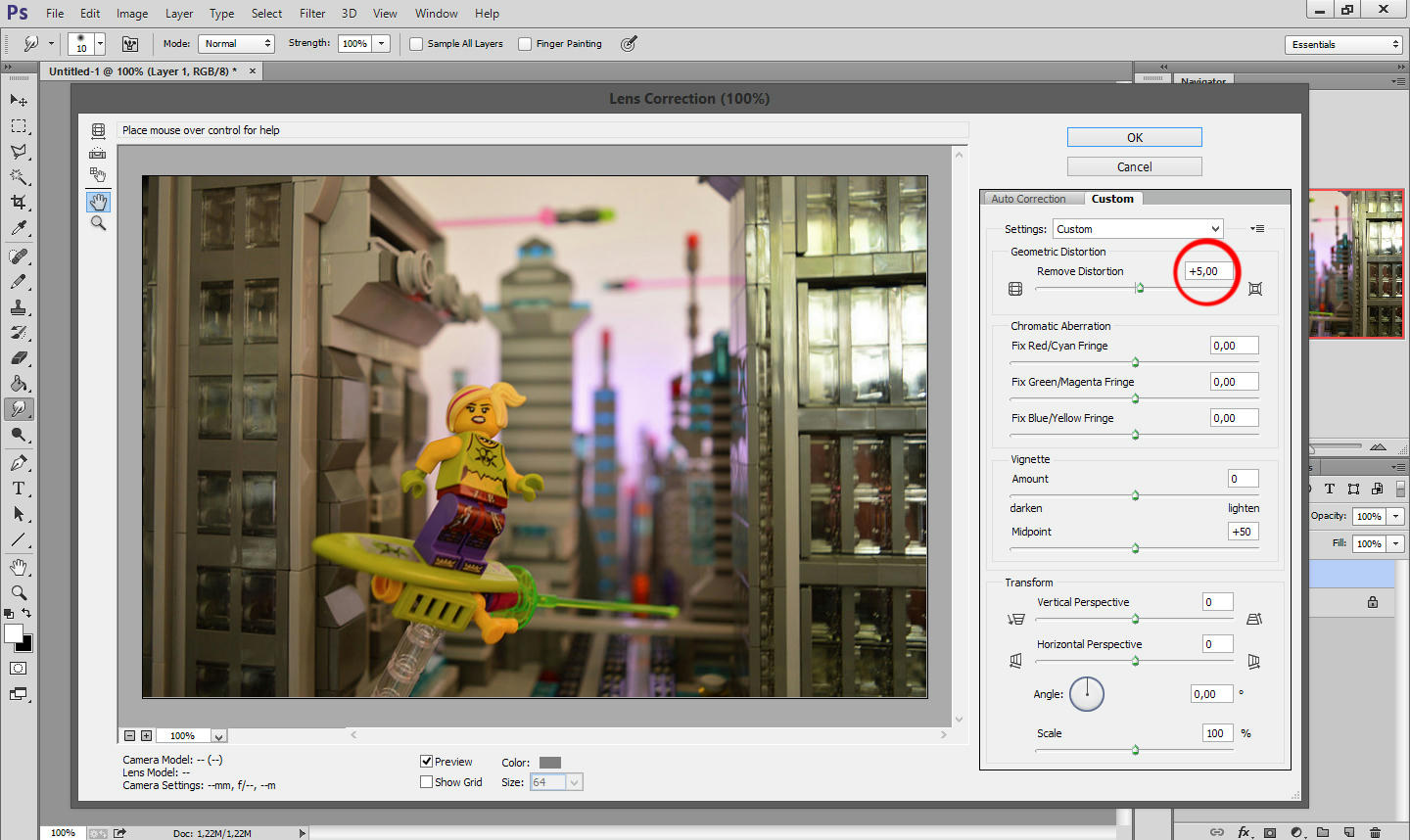The image size is (1410, 840).
Task: Select the Paint Bucket tool
Action: point(19,384)
